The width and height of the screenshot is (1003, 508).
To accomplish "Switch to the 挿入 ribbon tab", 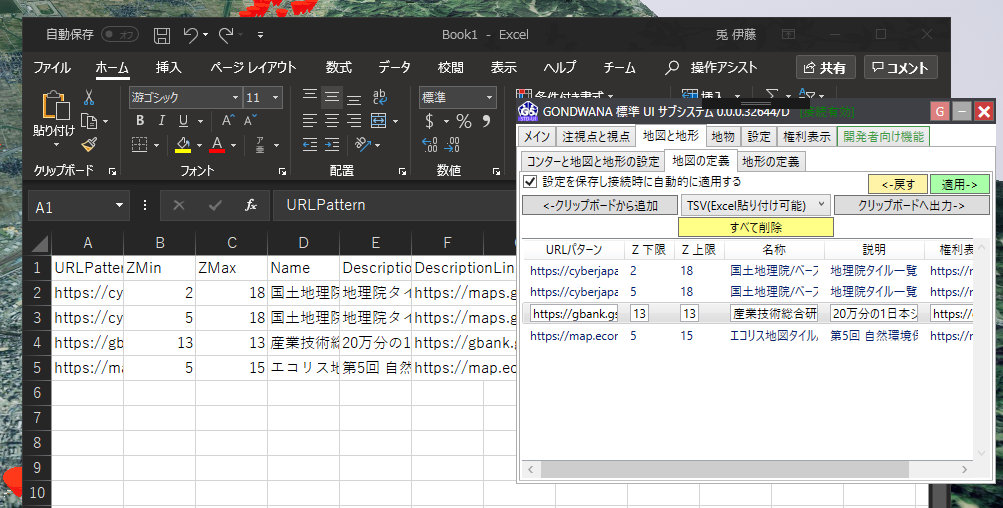I will coord(169,67).
